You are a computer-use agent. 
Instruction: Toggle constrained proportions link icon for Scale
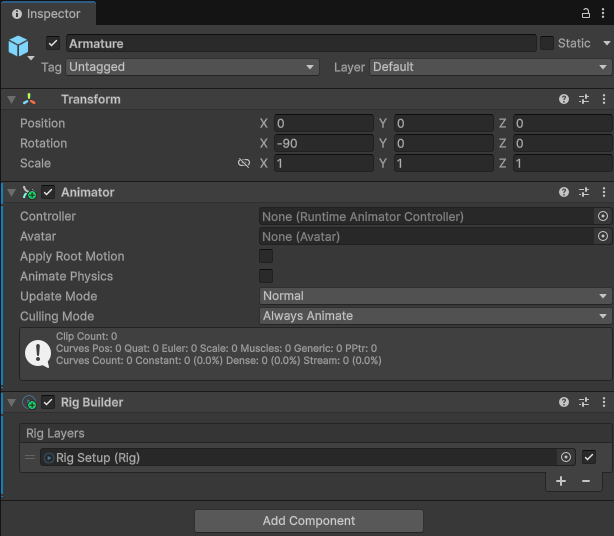(244, 163)
